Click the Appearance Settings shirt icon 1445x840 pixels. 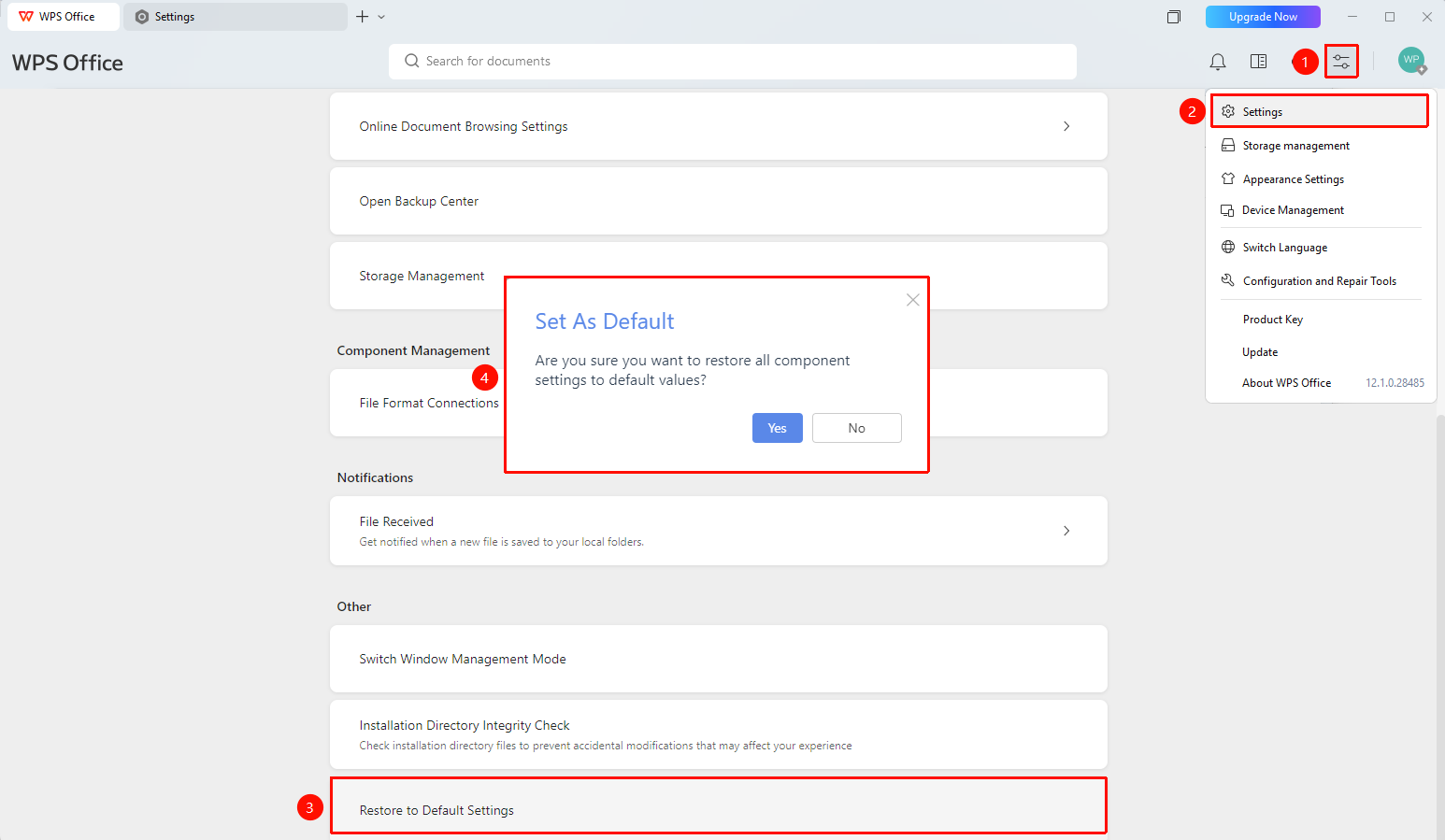1228,178
